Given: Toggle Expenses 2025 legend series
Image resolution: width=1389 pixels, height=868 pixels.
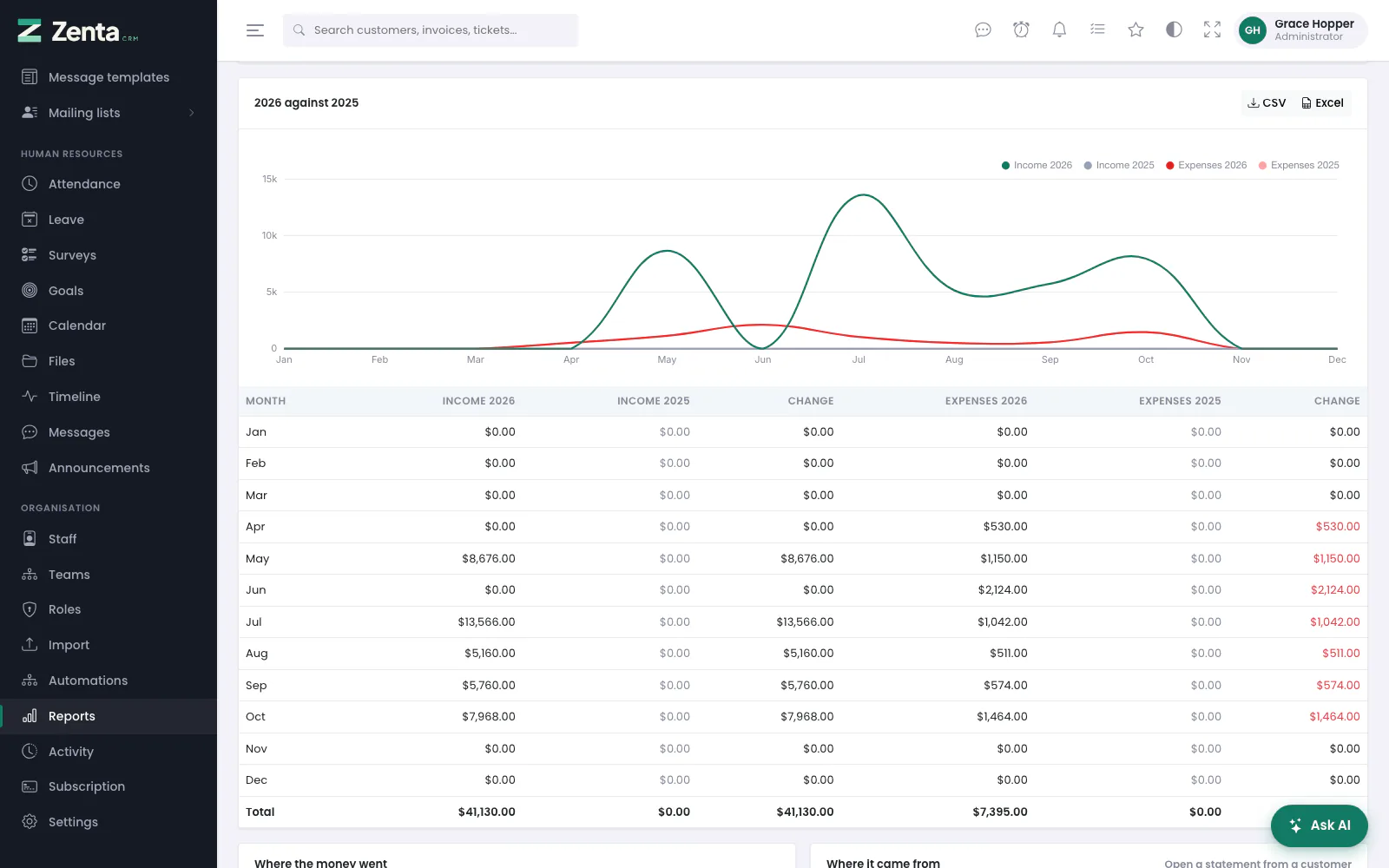Looking at the screenshot, I should [1299, 165].
